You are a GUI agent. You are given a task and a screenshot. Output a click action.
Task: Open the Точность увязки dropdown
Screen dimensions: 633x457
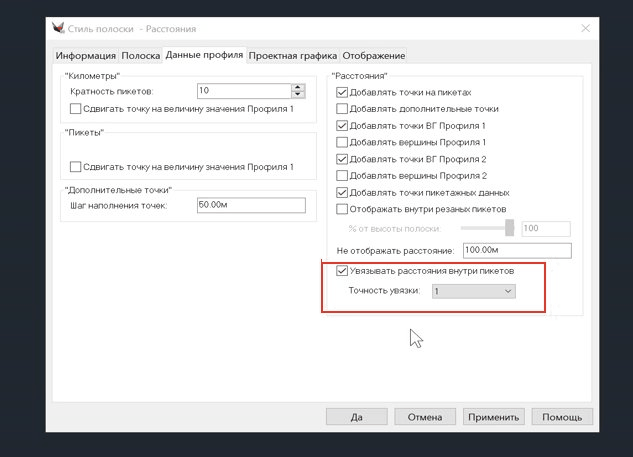[x=473, y=291]
